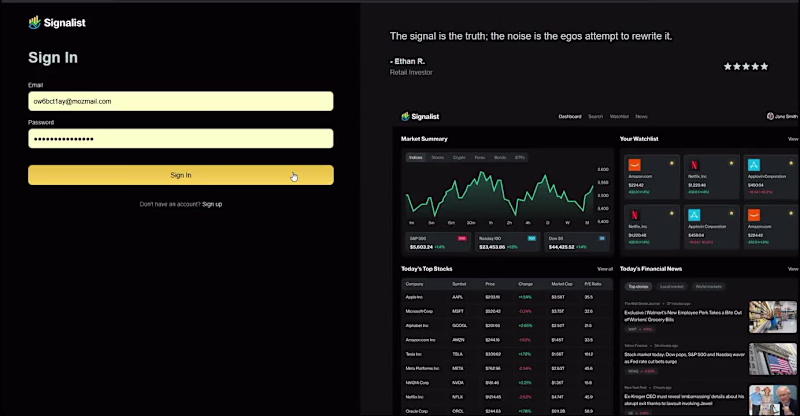This screenshot has width=800, height=416.
Task: Click View all beside Today's Top Stocks
Action: [605, 269]
